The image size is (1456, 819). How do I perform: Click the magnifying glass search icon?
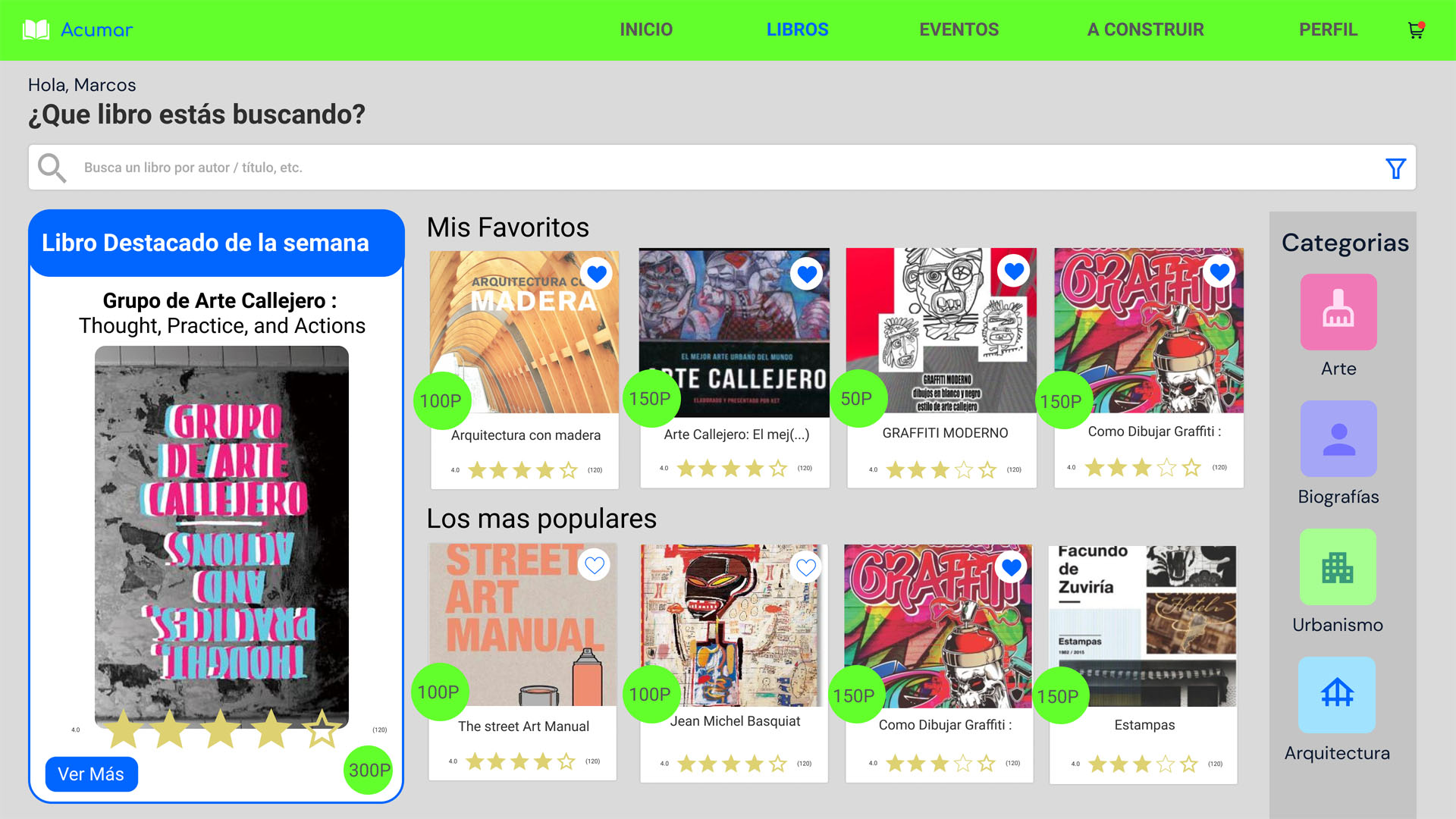[x=52, y=168]
